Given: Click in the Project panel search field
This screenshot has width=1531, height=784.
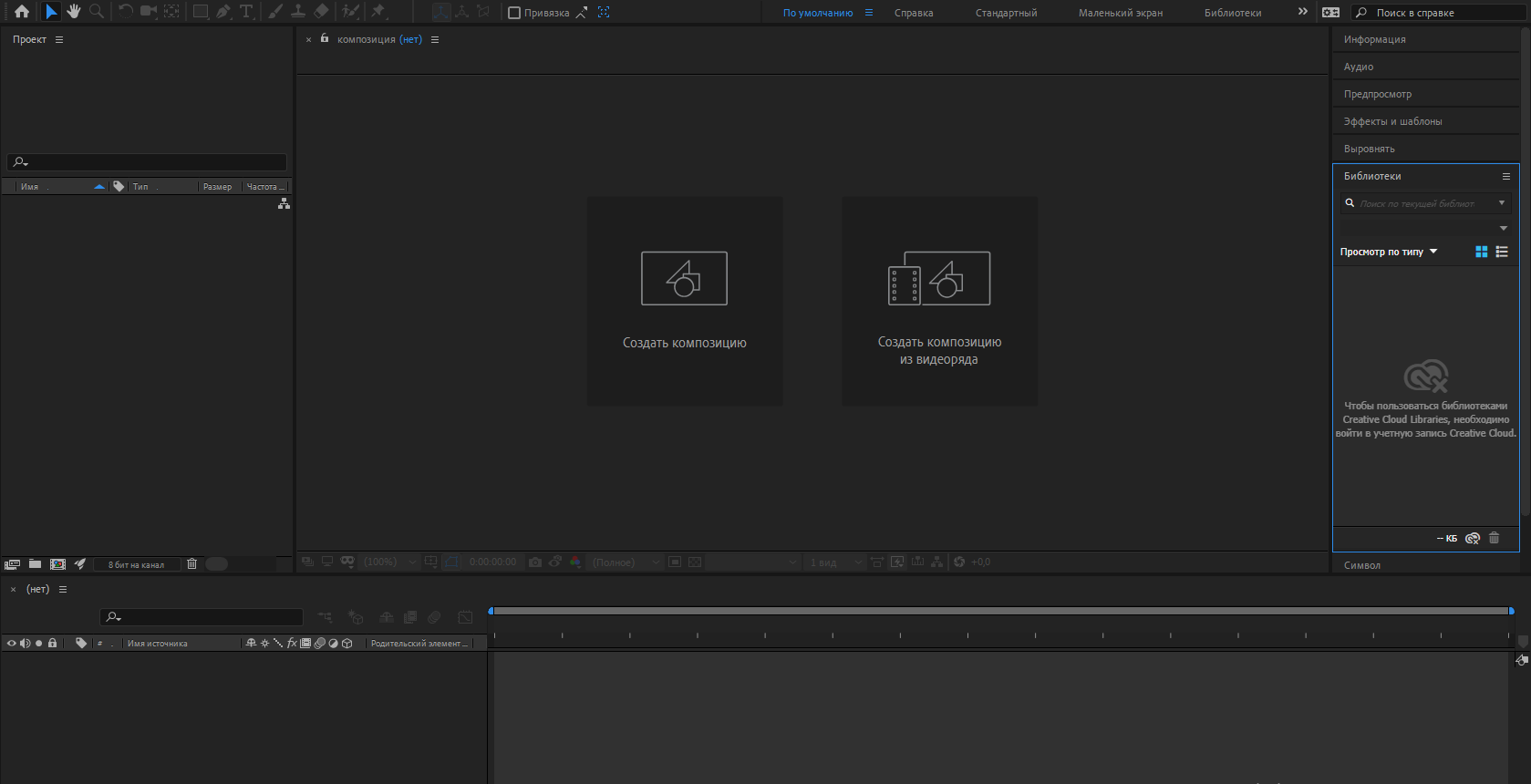Looking at the screenshot, I should (x=147, y=162).
